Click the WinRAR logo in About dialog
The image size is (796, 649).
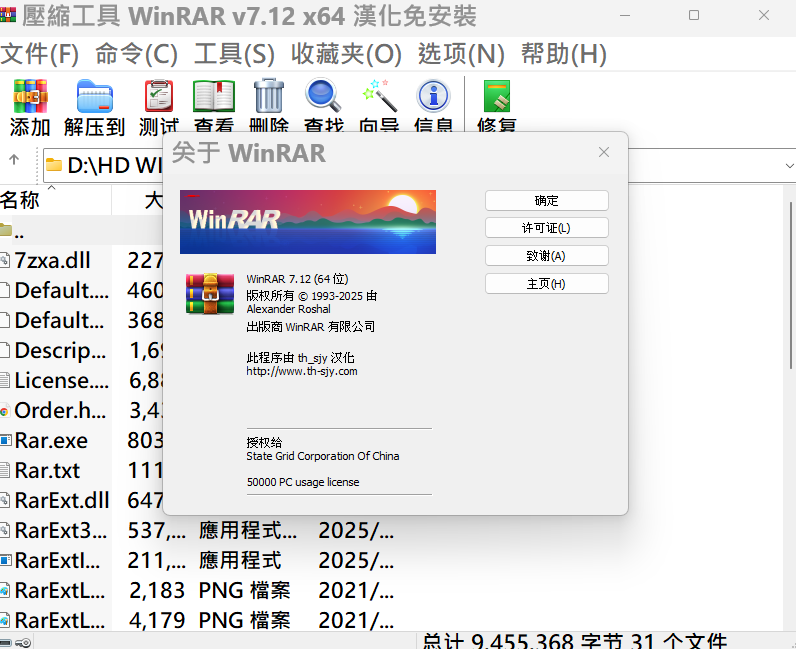(x=210, y=294)
